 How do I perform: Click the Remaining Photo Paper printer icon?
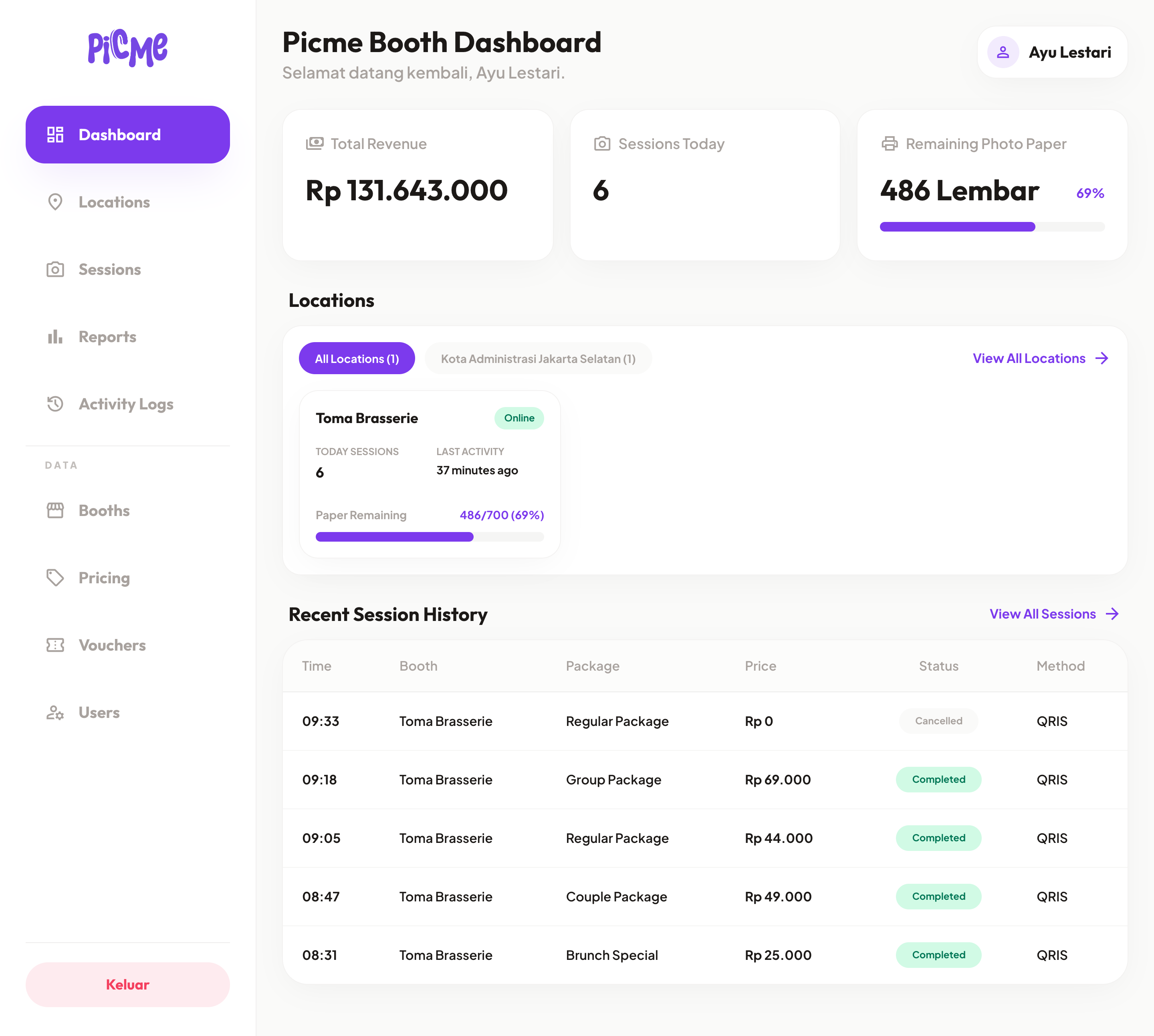click(x=889, y=143)
